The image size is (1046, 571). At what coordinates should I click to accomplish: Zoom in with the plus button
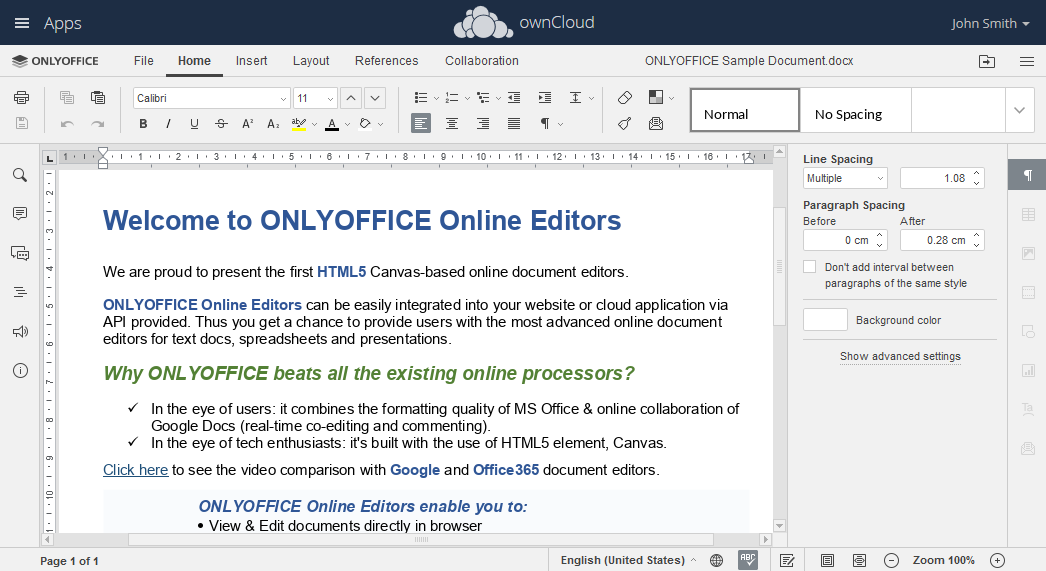[997, 560]
